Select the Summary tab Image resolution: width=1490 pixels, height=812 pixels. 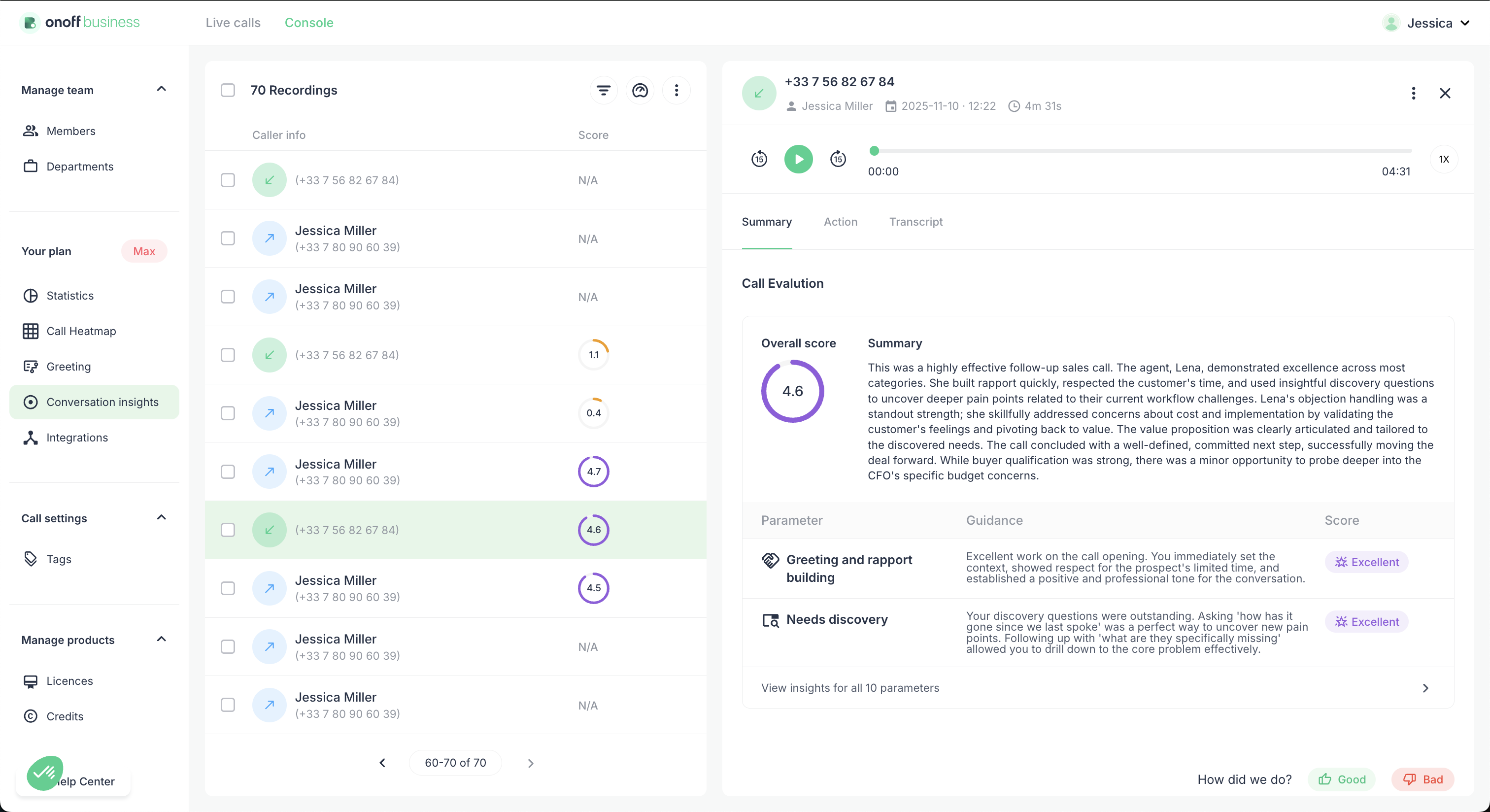(766, 222)
